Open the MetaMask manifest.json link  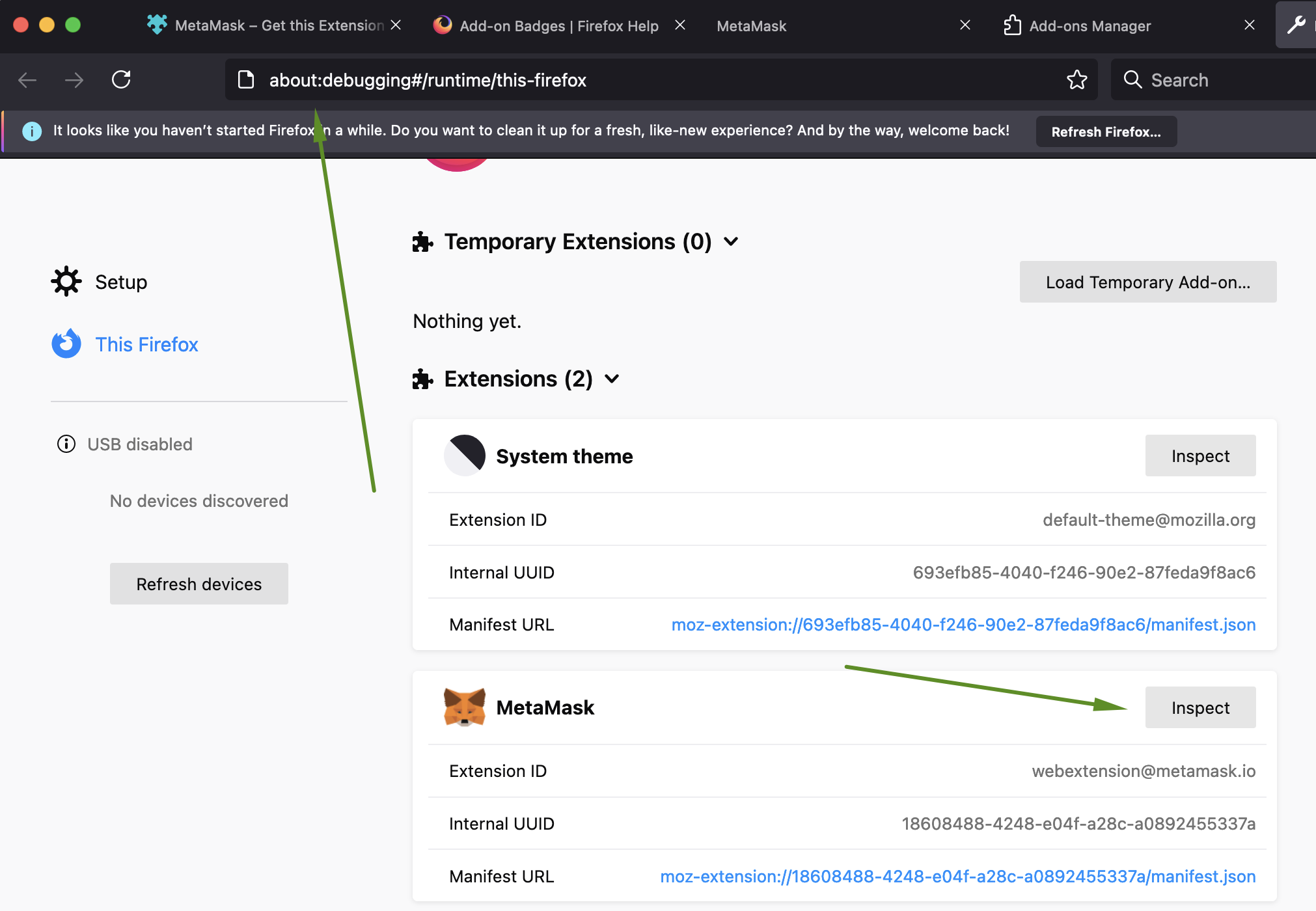(957, 876)
